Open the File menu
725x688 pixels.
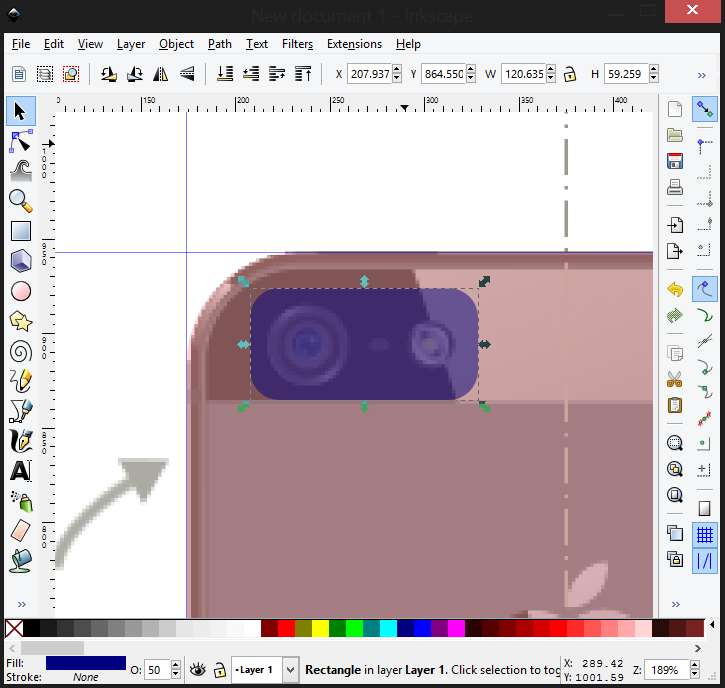[x=21, y=44]
